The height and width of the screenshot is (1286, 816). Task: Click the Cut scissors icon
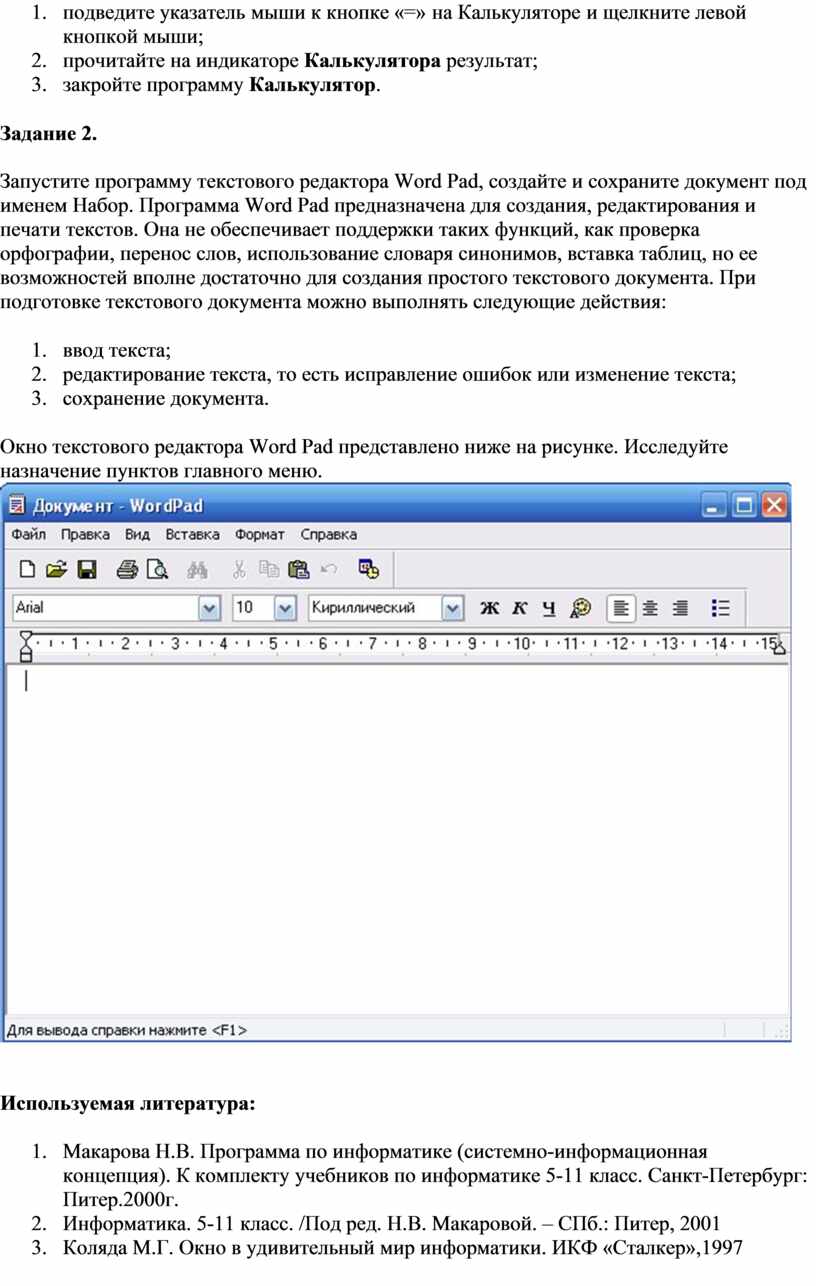point(239,569)
